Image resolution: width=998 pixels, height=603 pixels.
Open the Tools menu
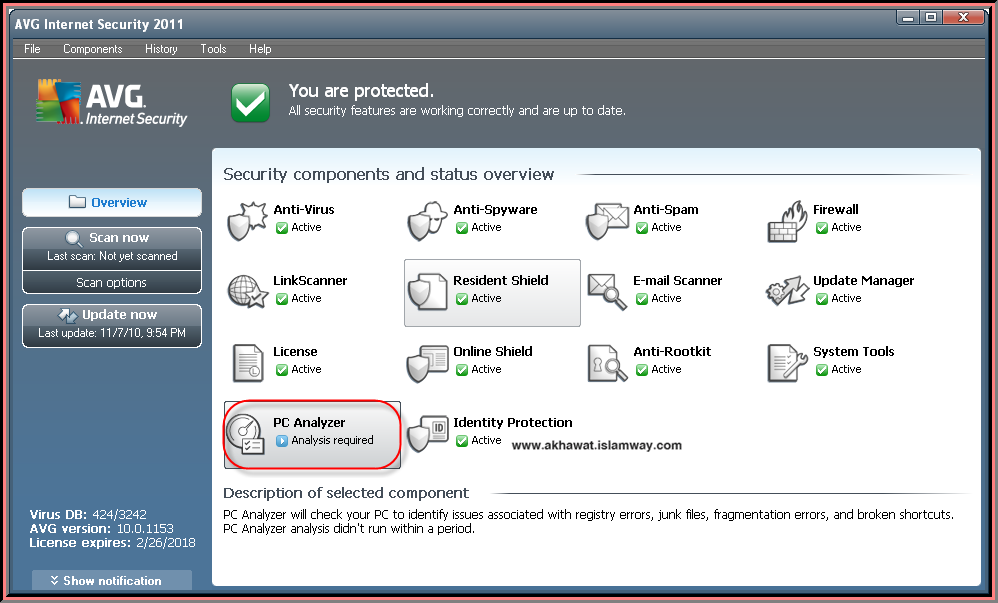click(x=213, y=49)
